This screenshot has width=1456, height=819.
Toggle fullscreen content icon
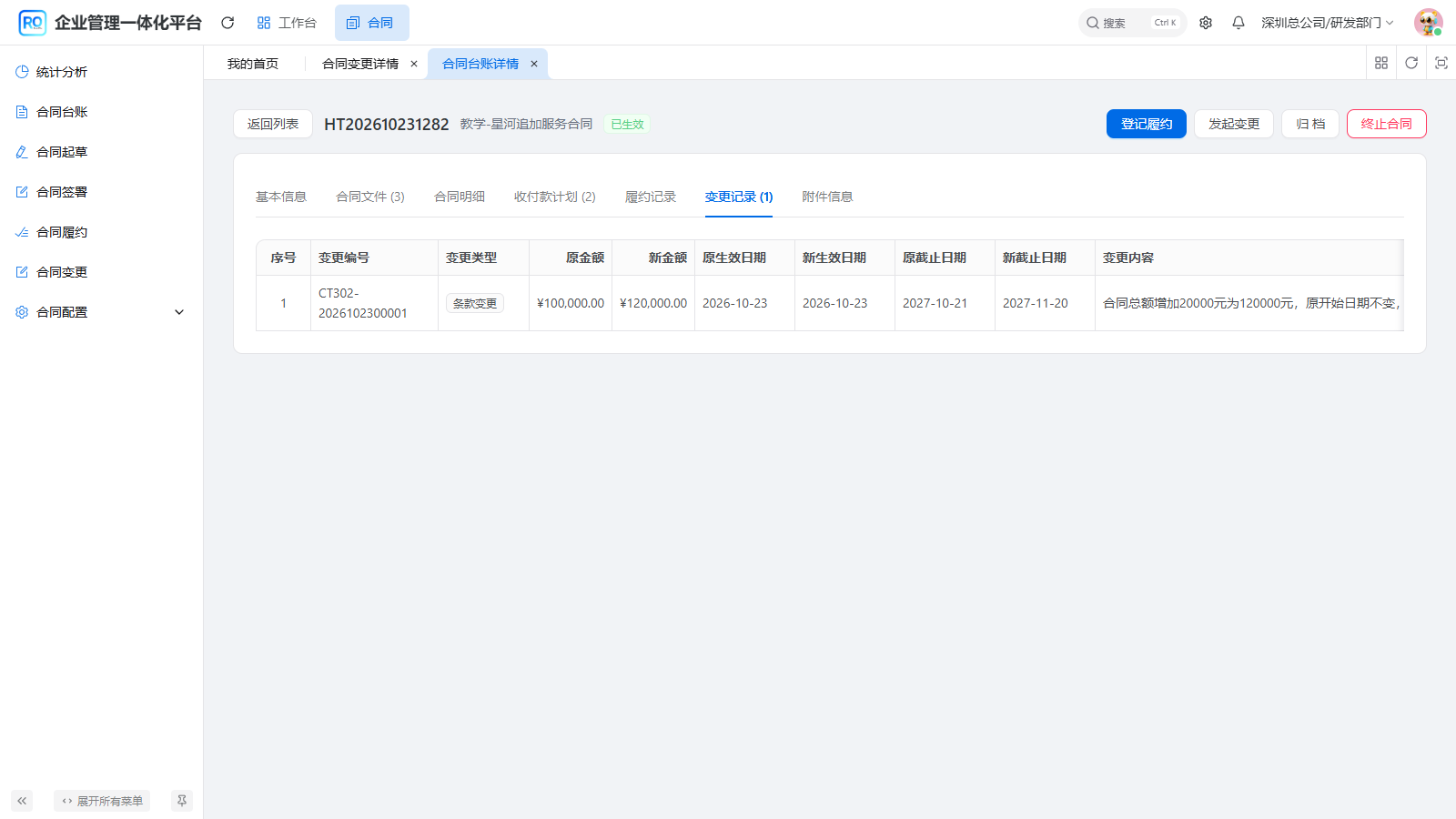pyautogui.click(x=1441, y=63)
